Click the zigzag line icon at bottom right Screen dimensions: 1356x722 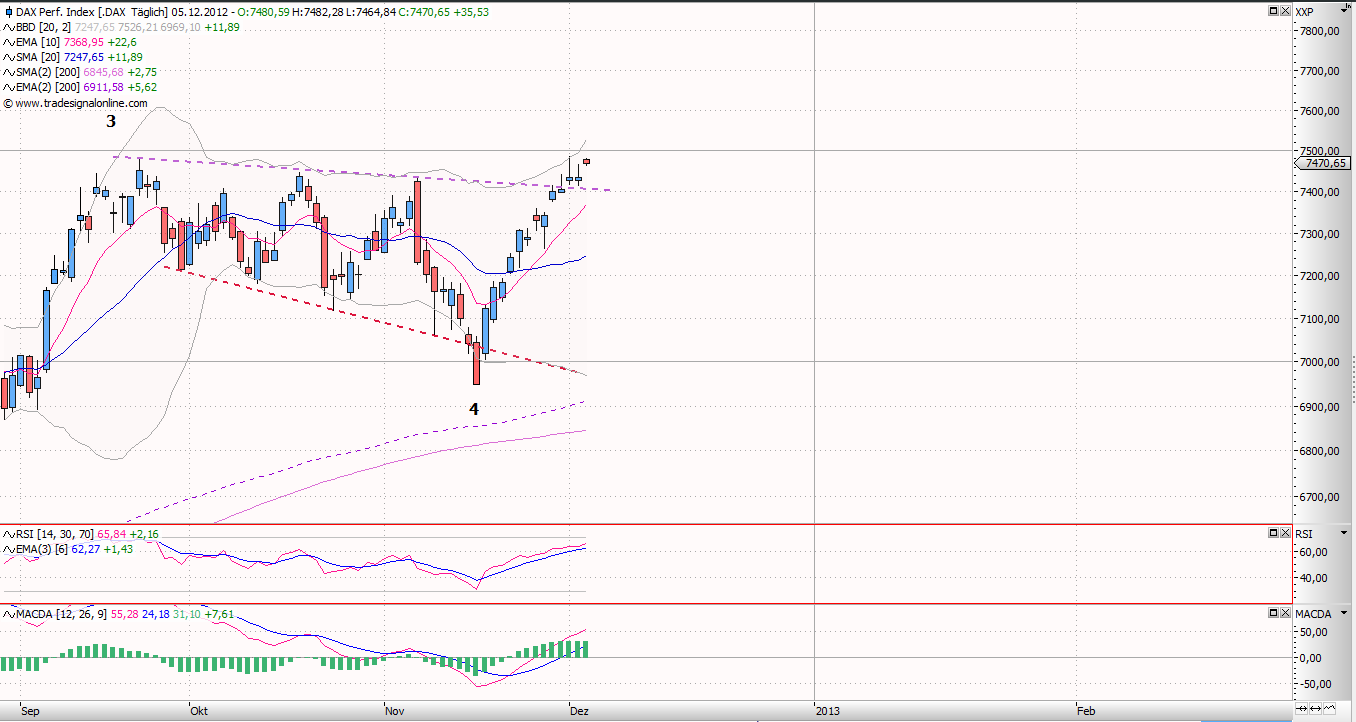tap(1331, 709)
